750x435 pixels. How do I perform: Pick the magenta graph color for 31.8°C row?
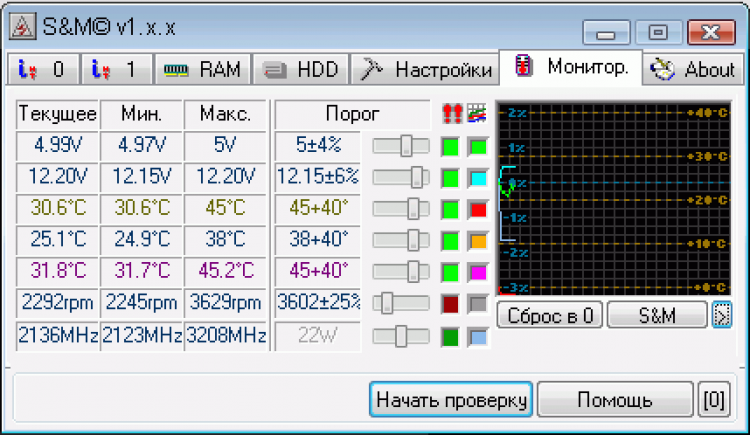point(478,273)
